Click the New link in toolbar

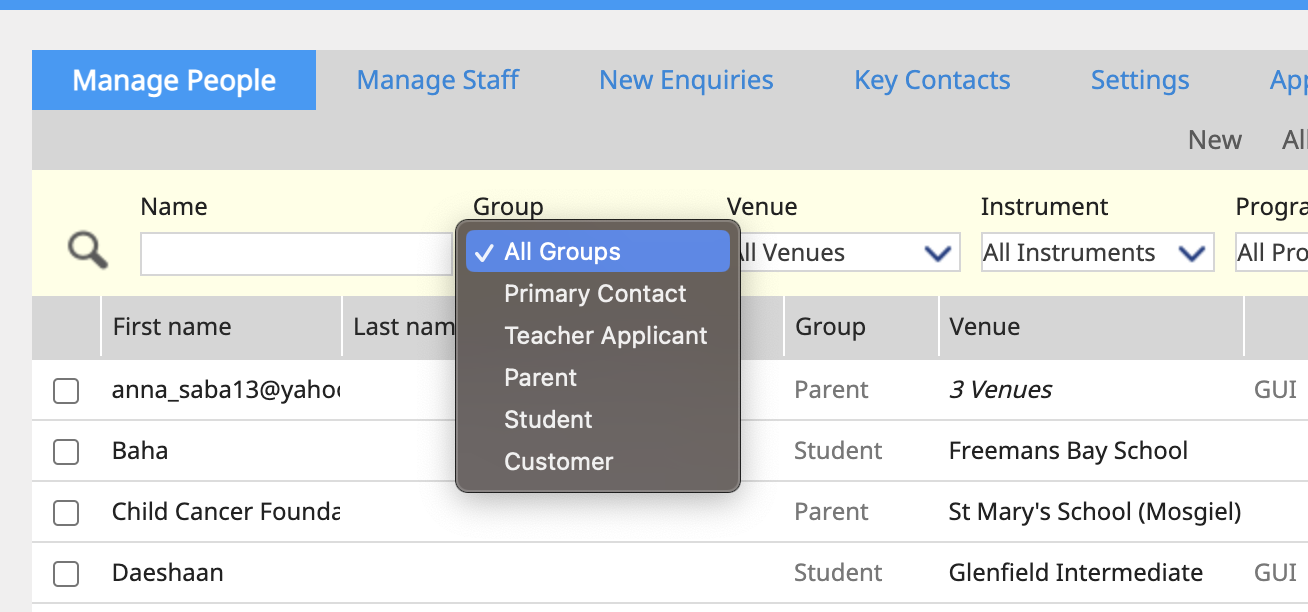pos(1214,140)
